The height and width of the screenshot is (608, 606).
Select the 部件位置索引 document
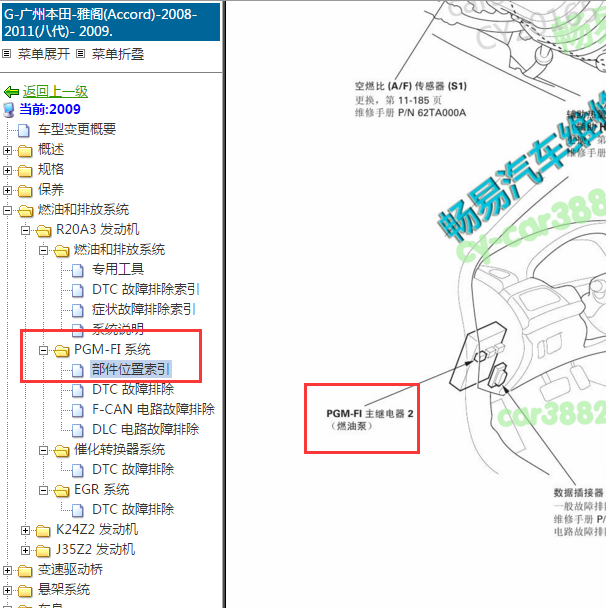131,369
